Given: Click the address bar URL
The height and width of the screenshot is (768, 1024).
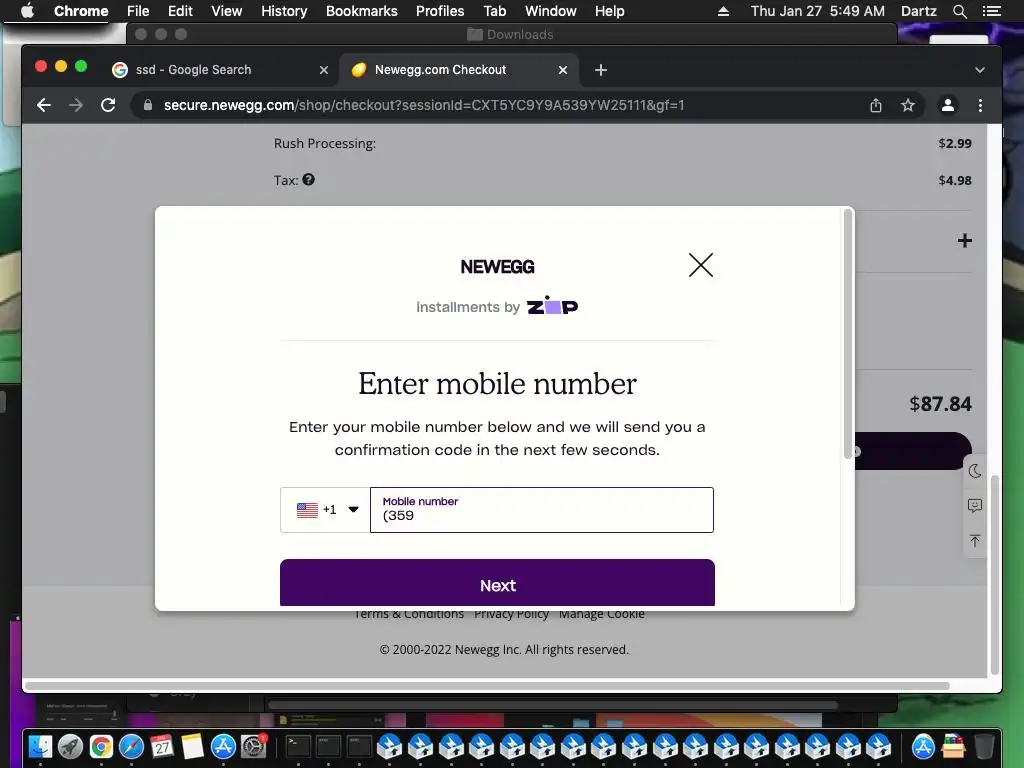Looking at the screenshot, I should pyautogui.click(x=424, y=105).
